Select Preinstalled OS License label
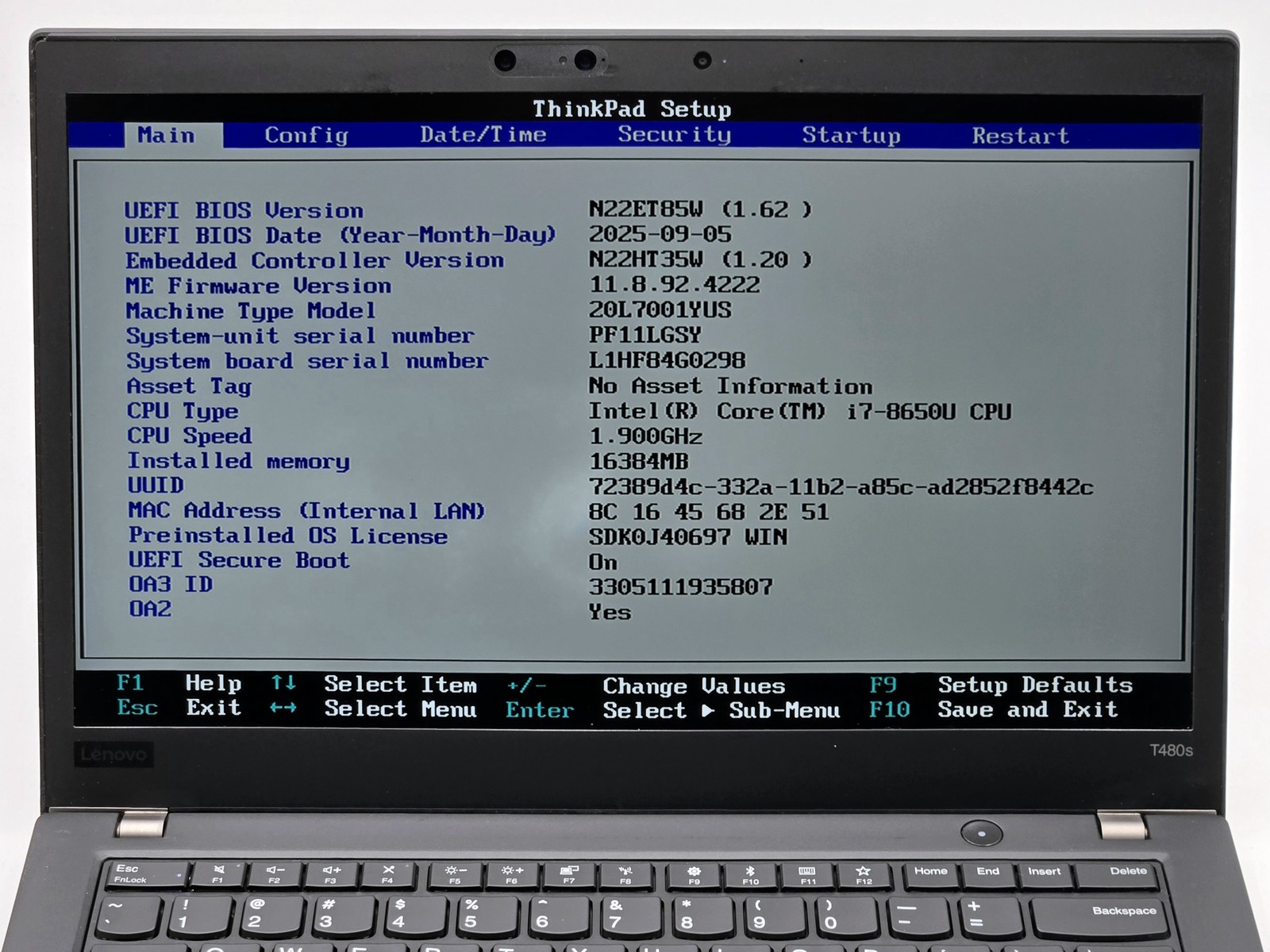Image resolution: width=1270 pixels, height=952 pixels. click(288, 535)
